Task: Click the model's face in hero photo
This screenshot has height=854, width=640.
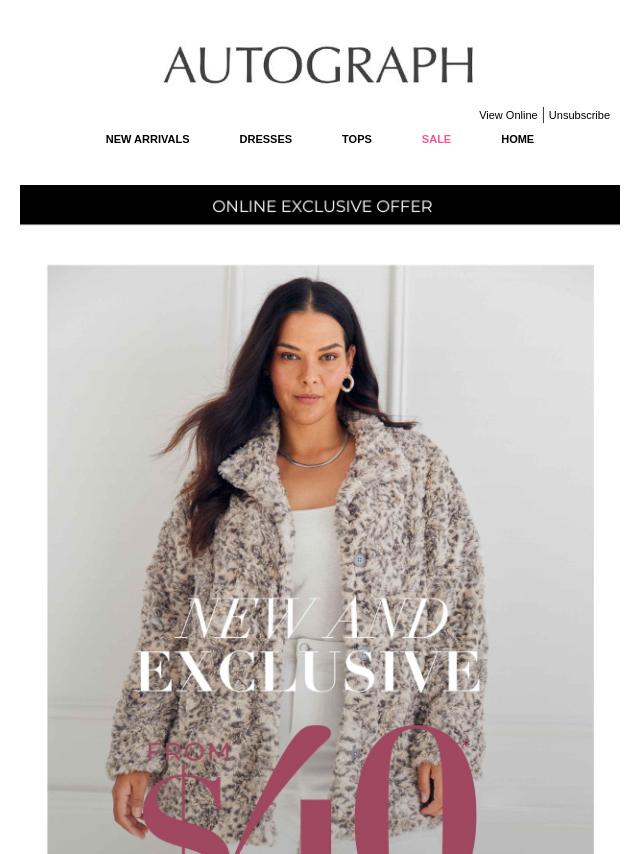Action: [309, 368]
